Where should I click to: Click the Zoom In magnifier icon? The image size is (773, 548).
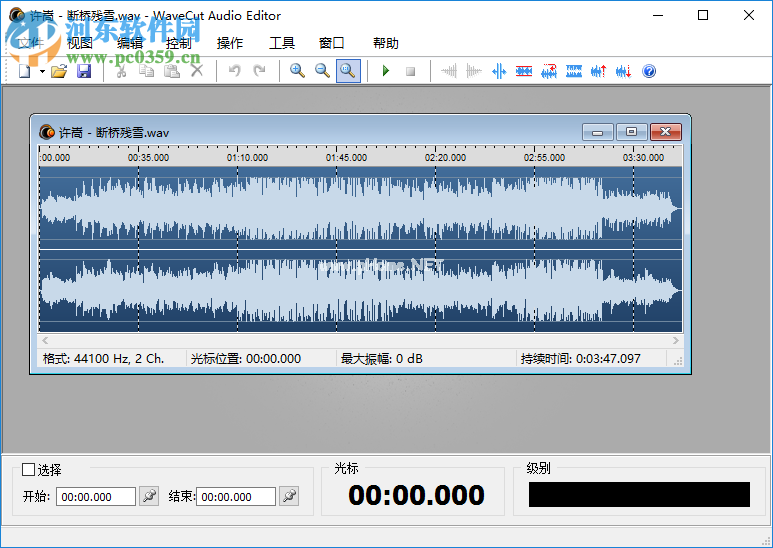click(297, 71)
